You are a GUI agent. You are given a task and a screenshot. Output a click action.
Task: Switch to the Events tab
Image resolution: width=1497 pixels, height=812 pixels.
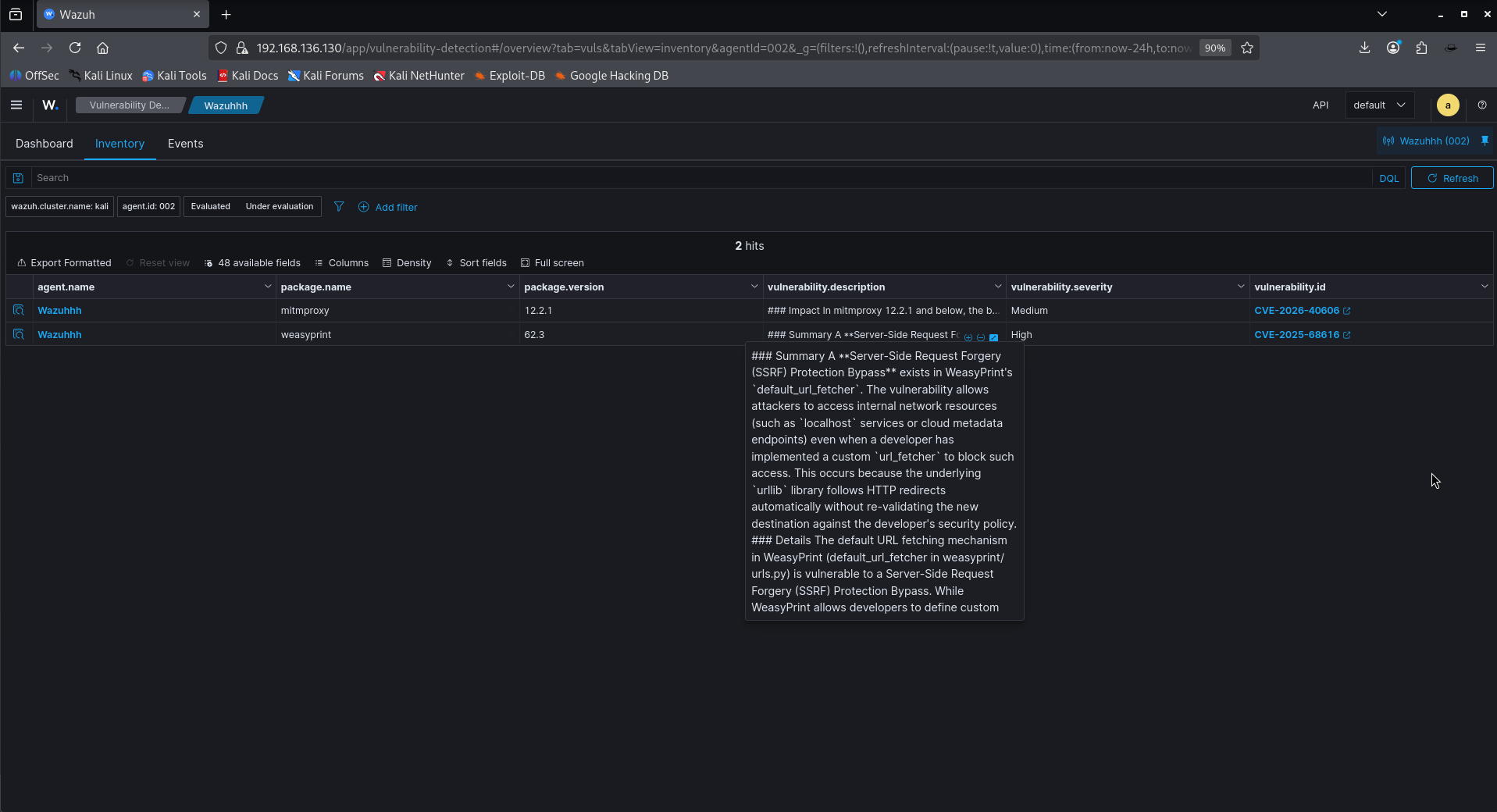[x=185, y=144]
